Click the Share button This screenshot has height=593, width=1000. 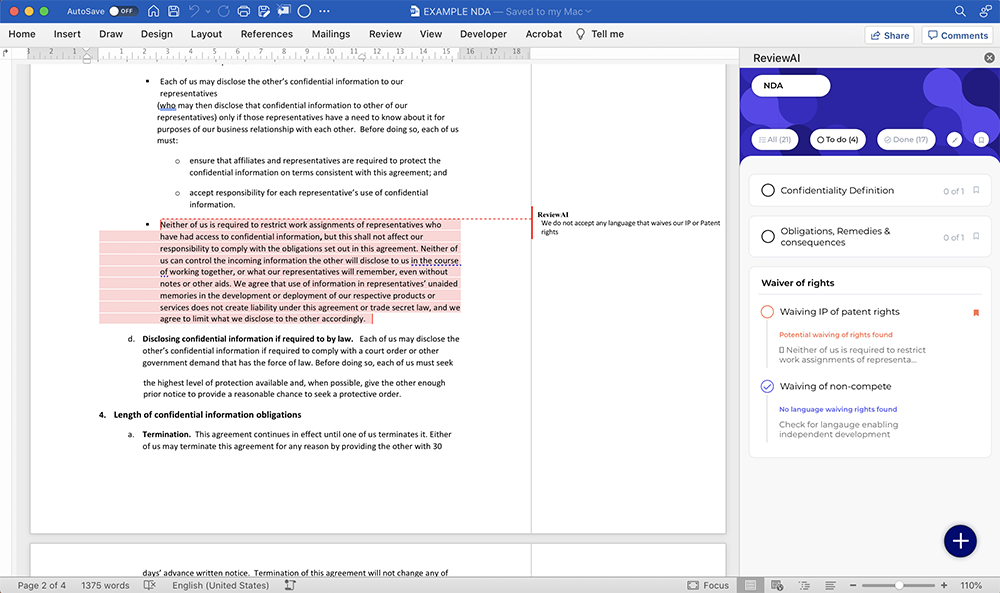click(890, 35)
